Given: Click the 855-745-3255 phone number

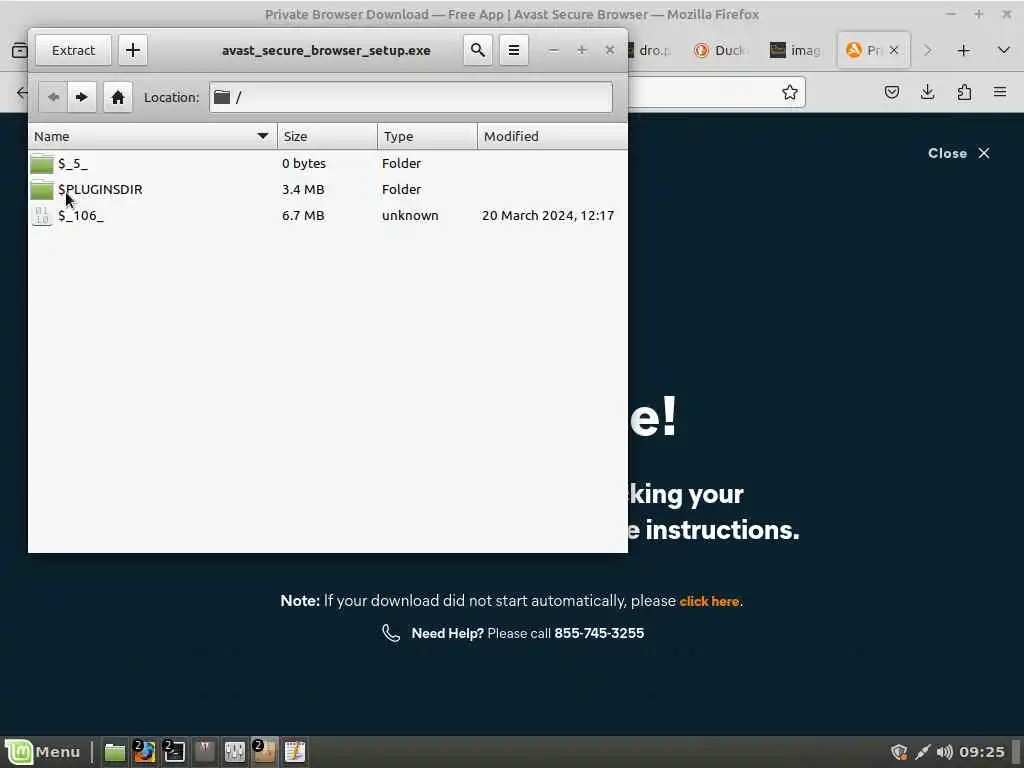Looking at the screenshot, I should pyautogui.click(x=599, y=633).
